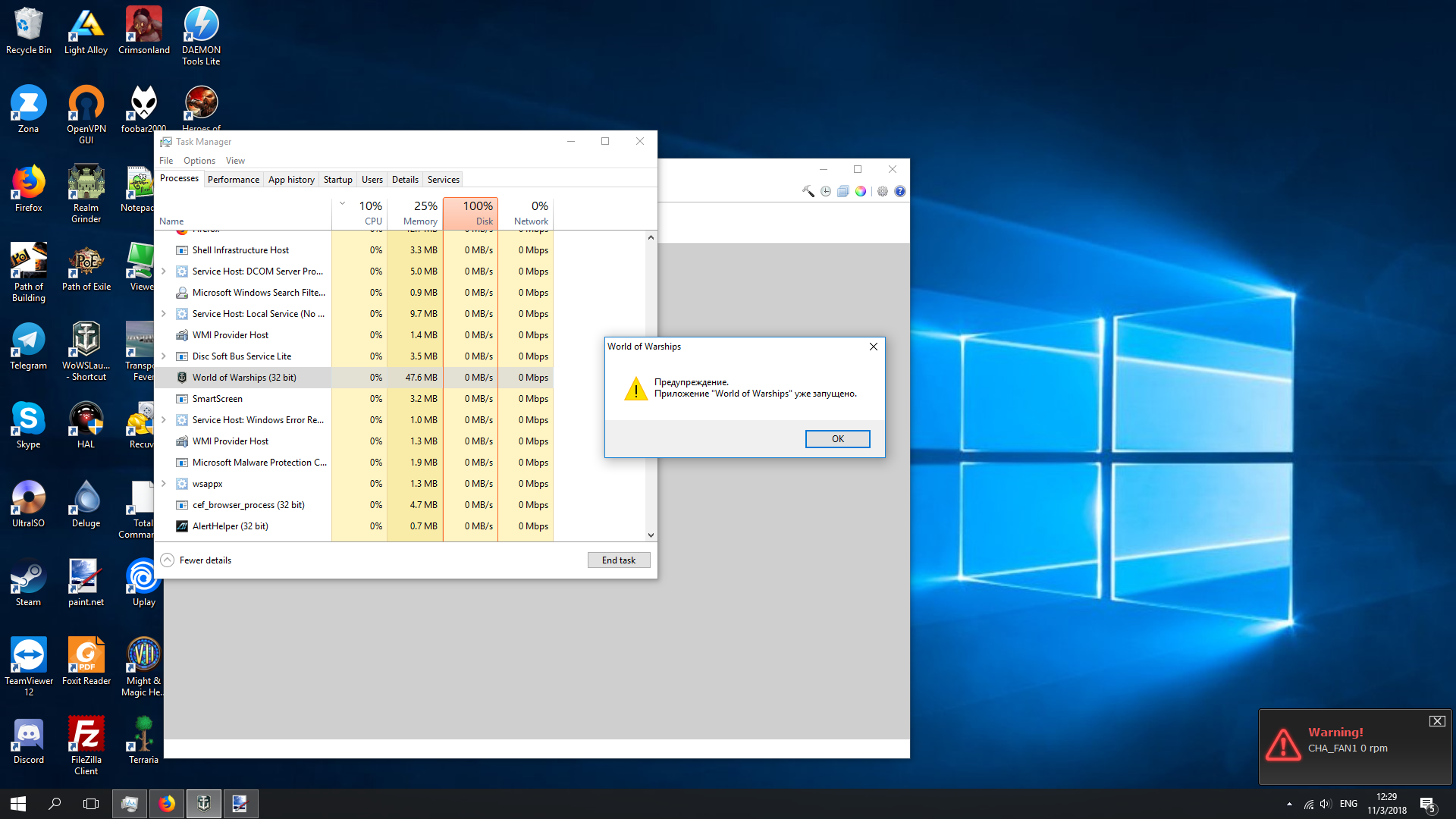This screenshot has width=1456, height=819.
Task: Select the Telegram desktop icon
Action: [29, 347]
